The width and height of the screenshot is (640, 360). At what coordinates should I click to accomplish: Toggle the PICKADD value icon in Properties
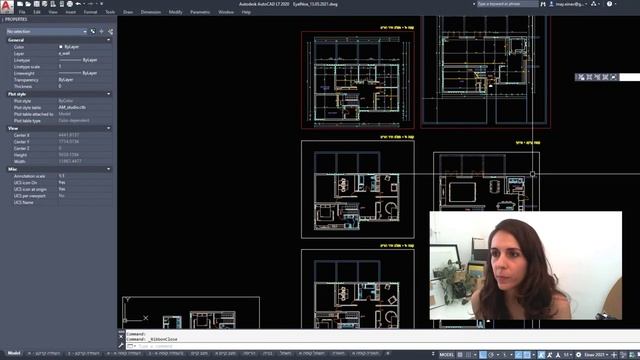click(x=93, y=31)
